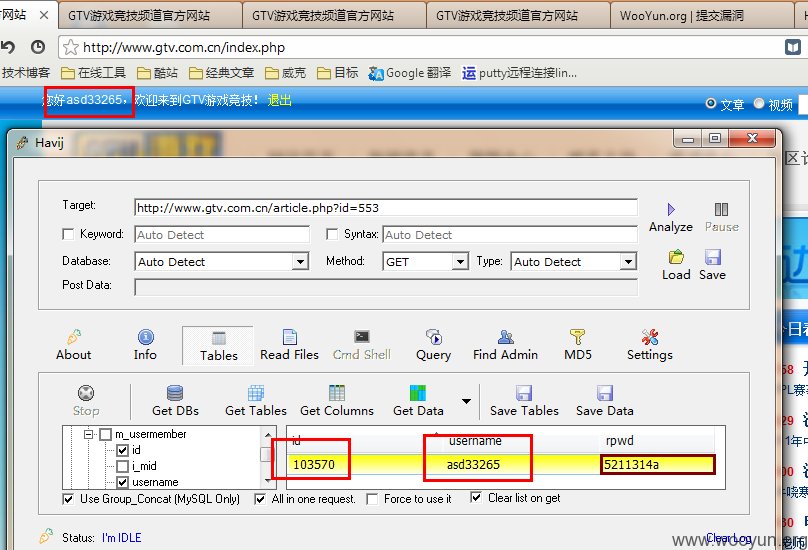Screen dimensions: 808x550
Task: Close the first browser tab
Action: point(44,15)
